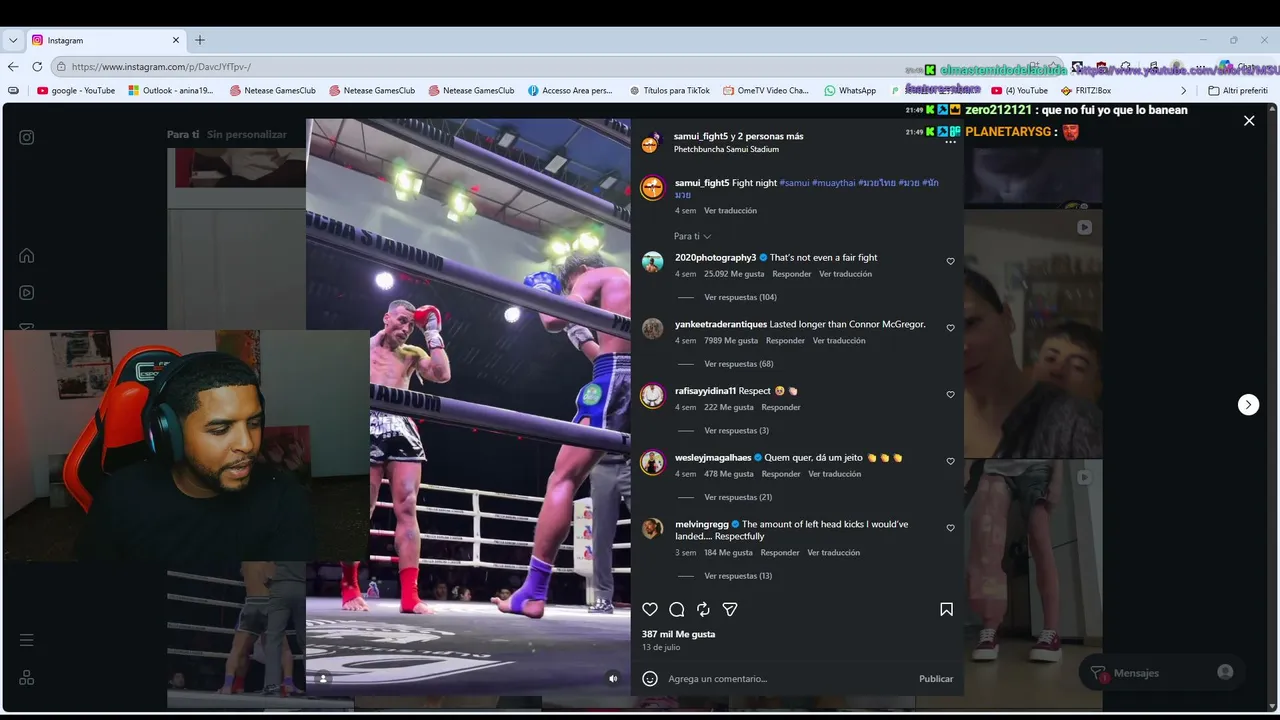Like the Instagram post with the heart icon

(650, 610)
